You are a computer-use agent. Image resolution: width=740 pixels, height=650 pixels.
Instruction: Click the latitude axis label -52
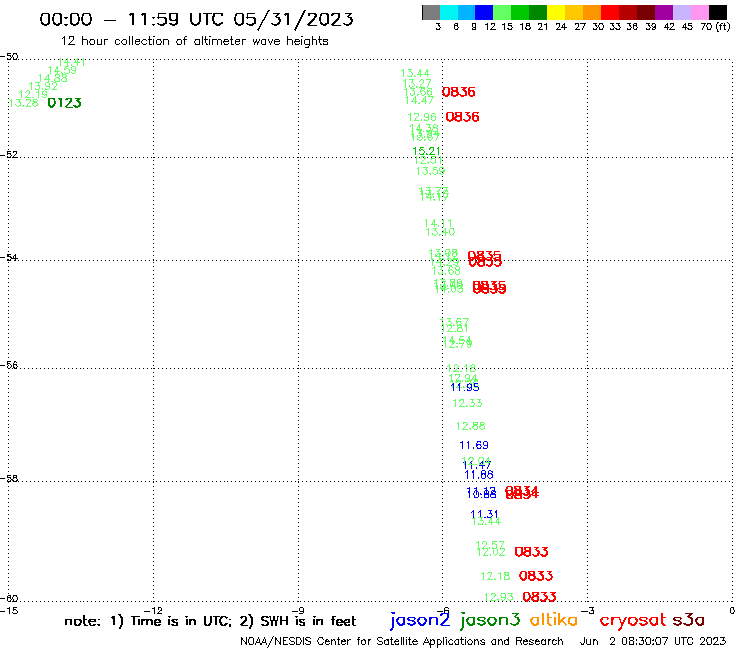[9, 154]
